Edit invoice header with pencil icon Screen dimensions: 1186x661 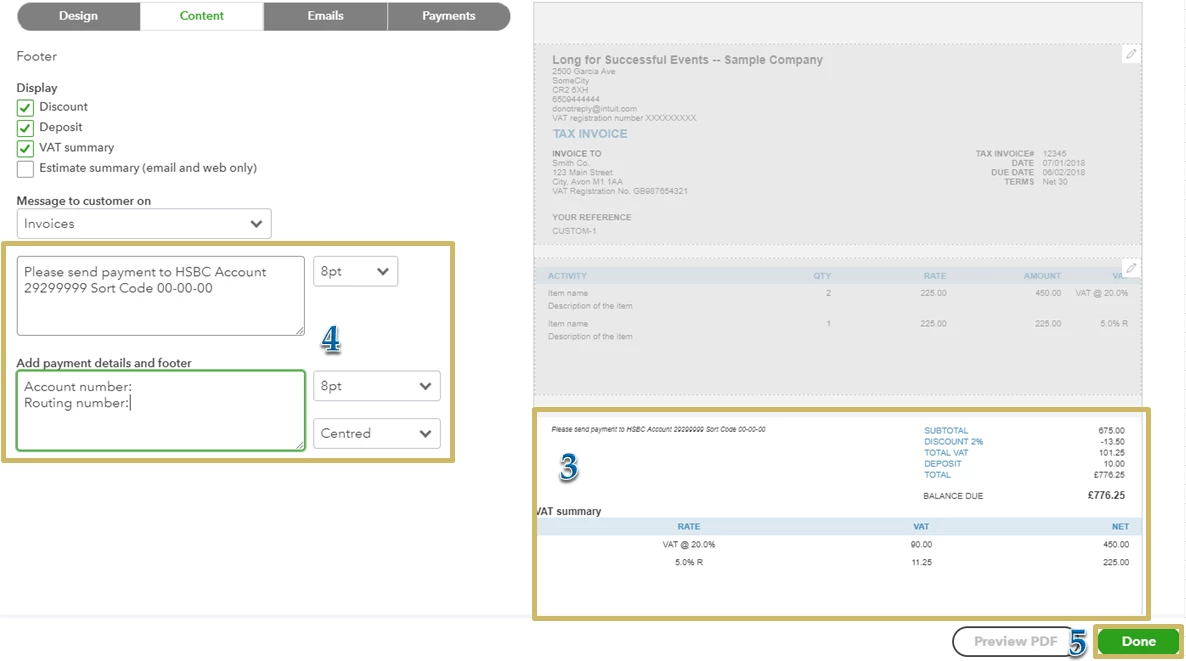pos(1131,54)
